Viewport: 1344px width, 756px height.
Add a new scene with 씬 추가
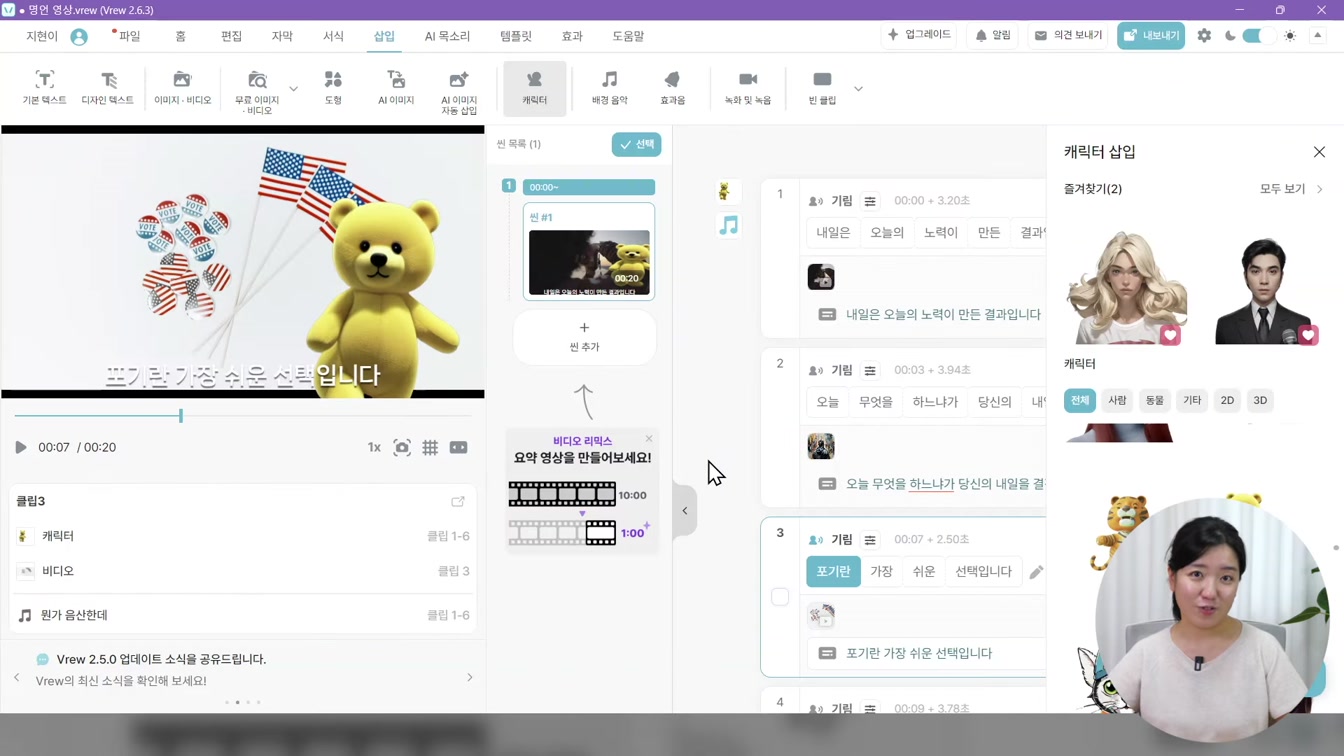584,337
